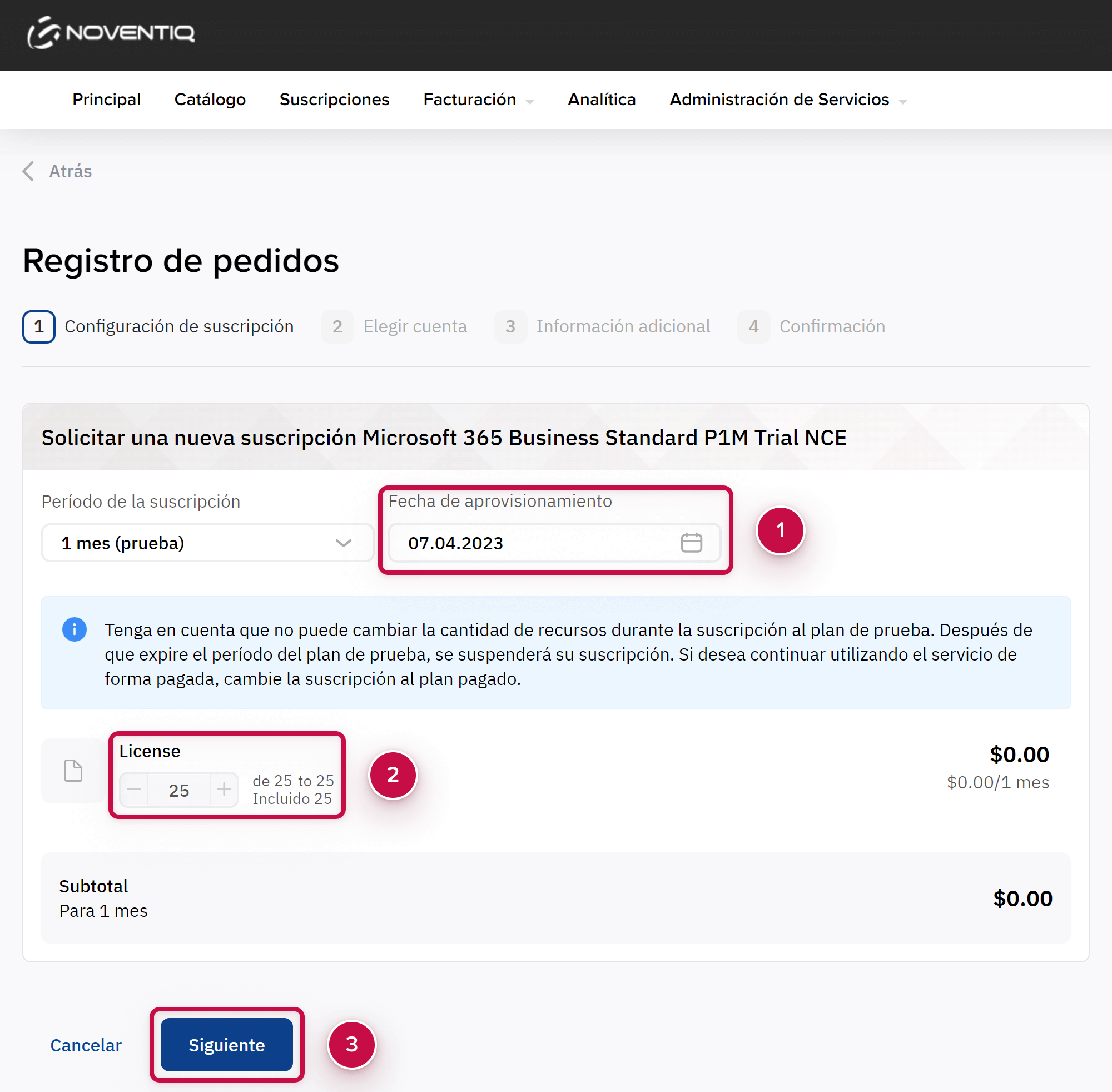Click the Noventiq logo
1112x1092 pixels.
(x=111, y=33)
